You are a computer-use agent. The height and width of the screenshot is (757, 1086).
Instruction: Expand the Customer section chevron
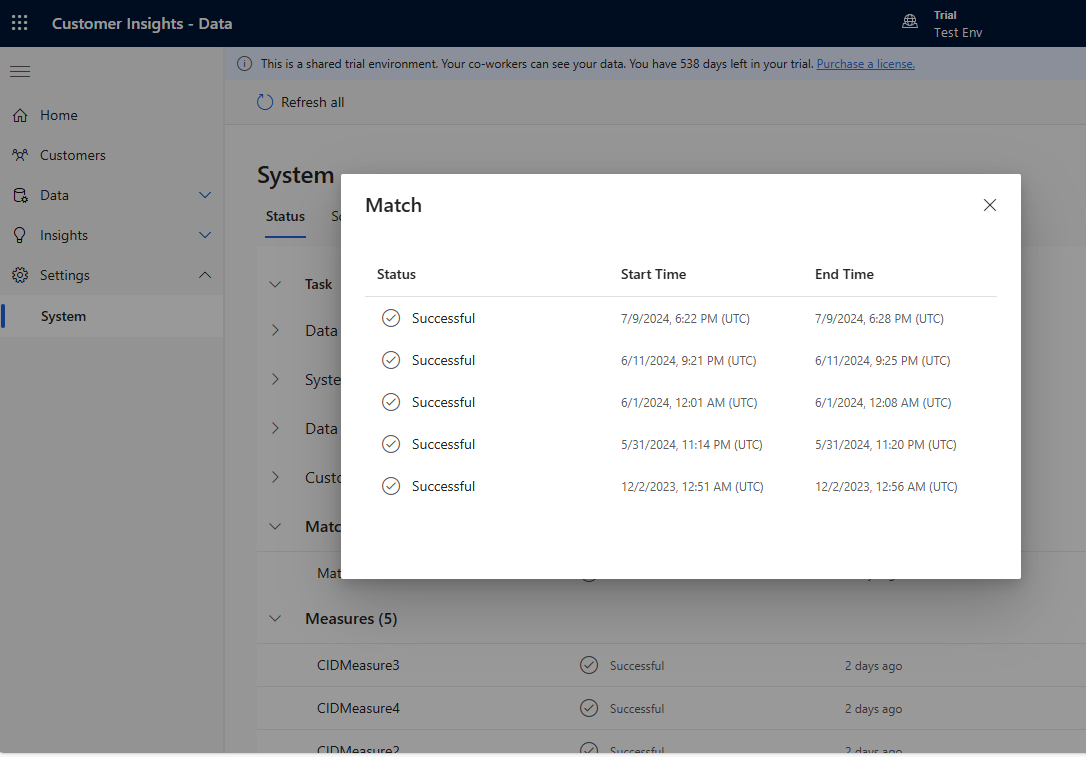point(275,477)
